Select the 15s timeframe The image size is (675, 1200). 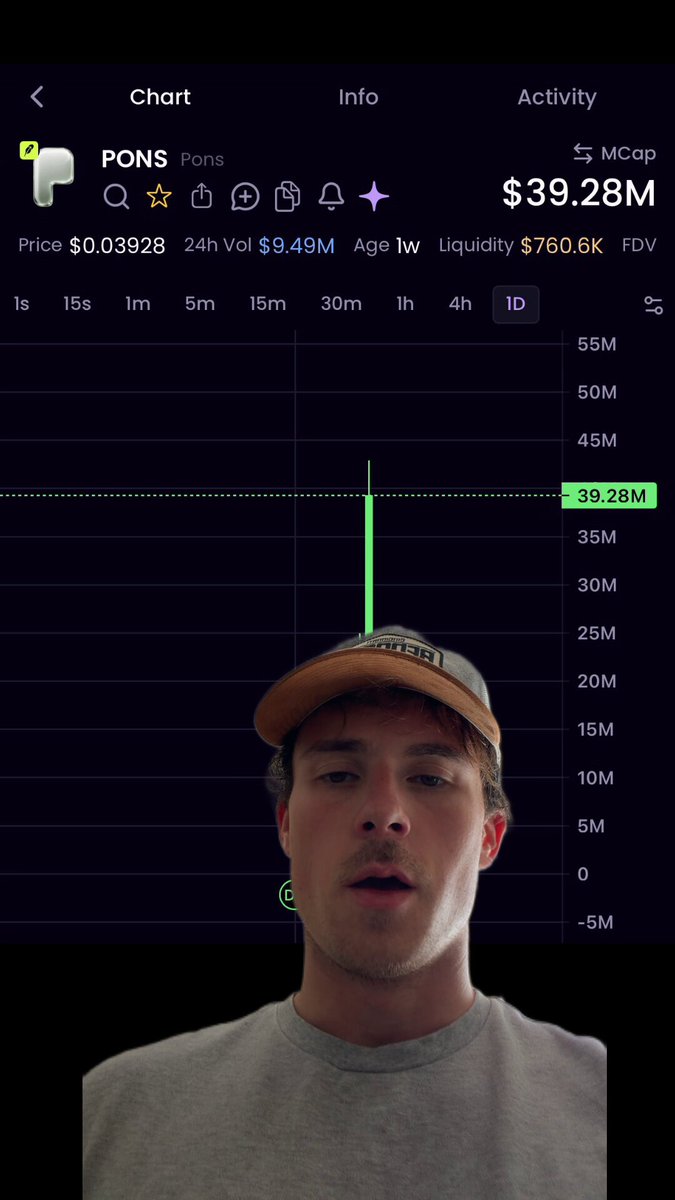point(77,304)
